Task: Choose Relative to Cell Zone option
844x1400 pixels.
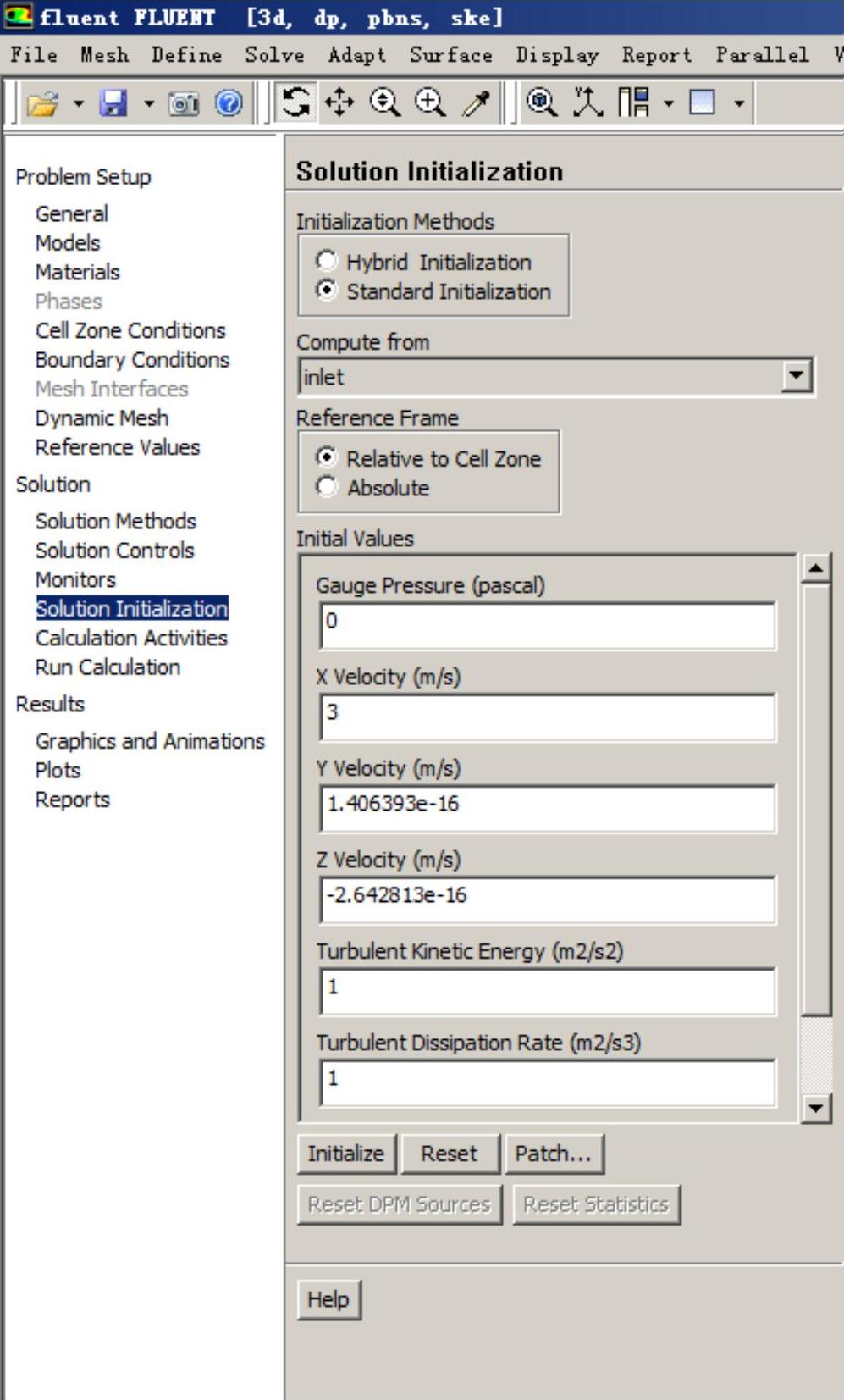Action: pyautogui.click(x=327, y=457)
